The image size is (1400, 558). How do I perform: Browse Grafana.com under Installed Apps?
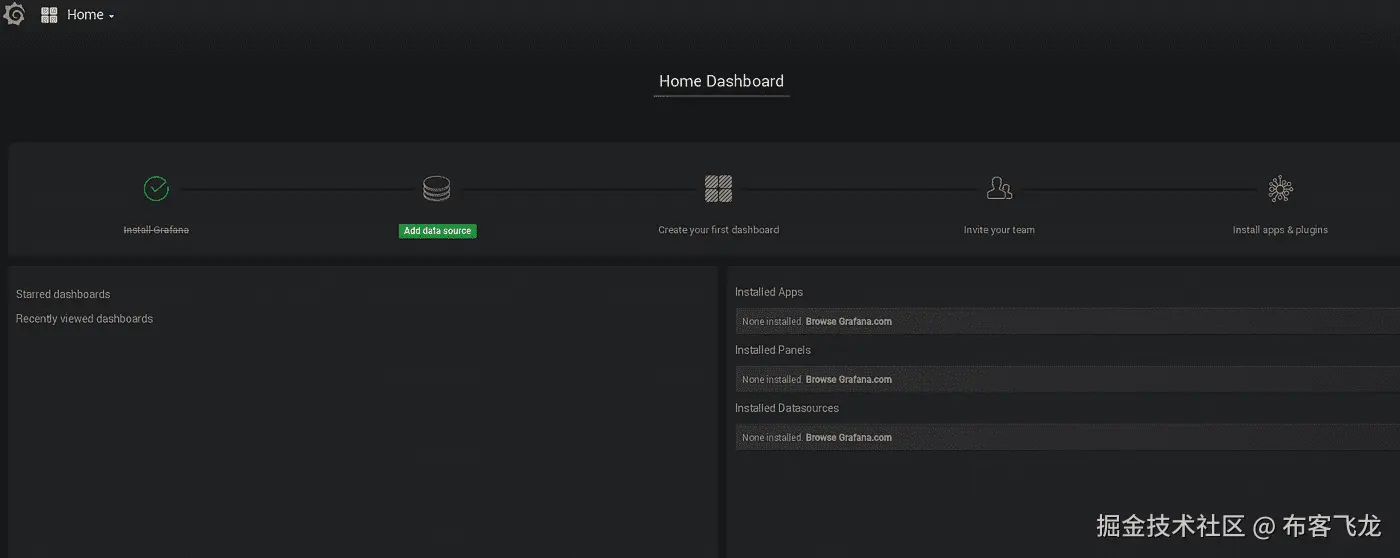pyautogui.click(x=848, y=322)
